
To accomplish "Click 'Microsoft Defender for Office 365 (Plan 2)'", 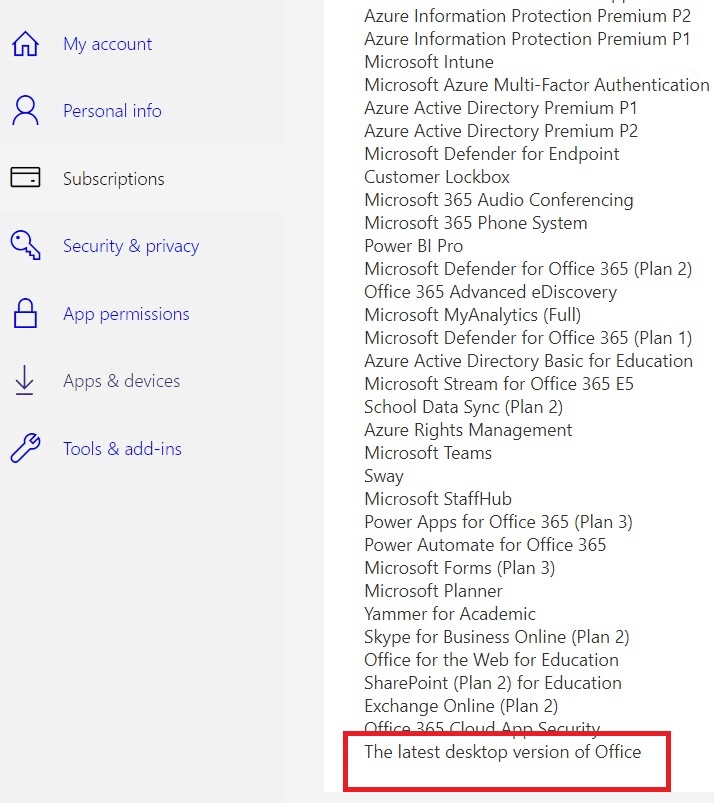I will pos(528,269).
